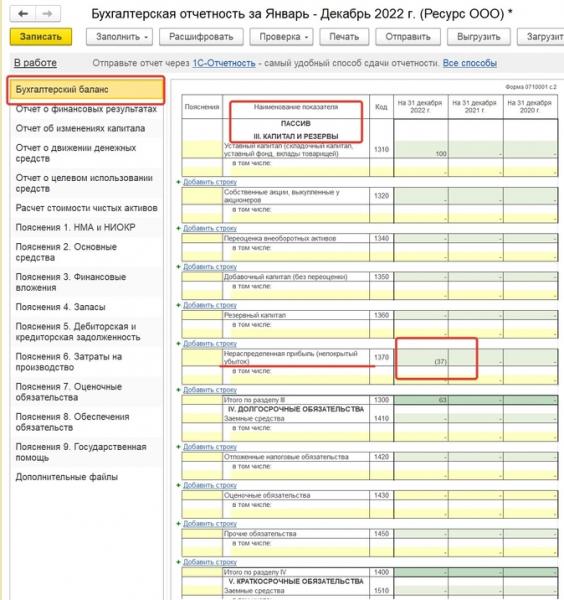Click the Загрузить button
This screenshot has width=564, height=600.
coord(541,37)
